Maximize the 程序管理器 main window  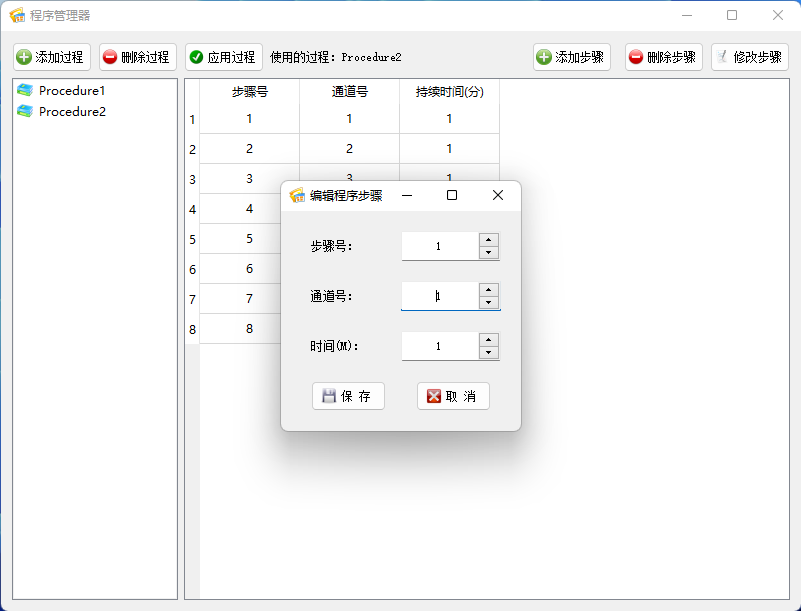732,15
